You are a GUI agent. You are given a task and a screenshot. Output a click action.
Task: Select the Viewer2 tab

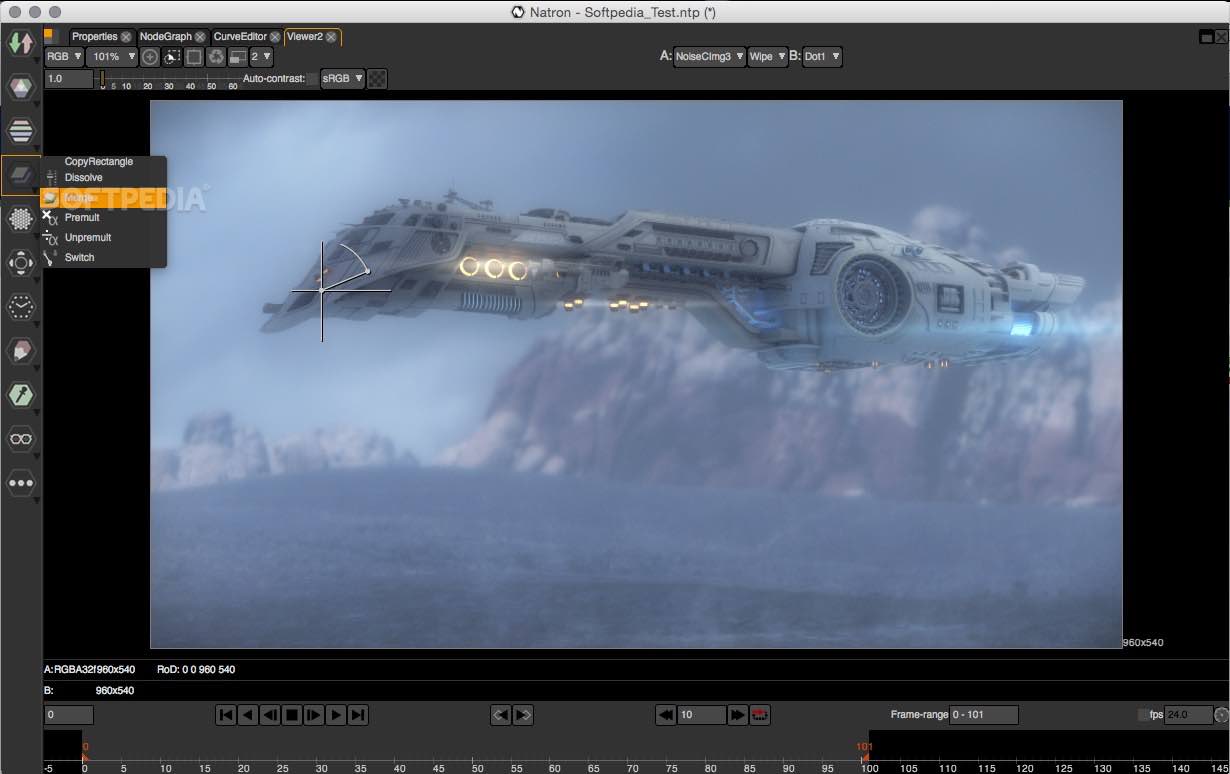pos(305,37)
